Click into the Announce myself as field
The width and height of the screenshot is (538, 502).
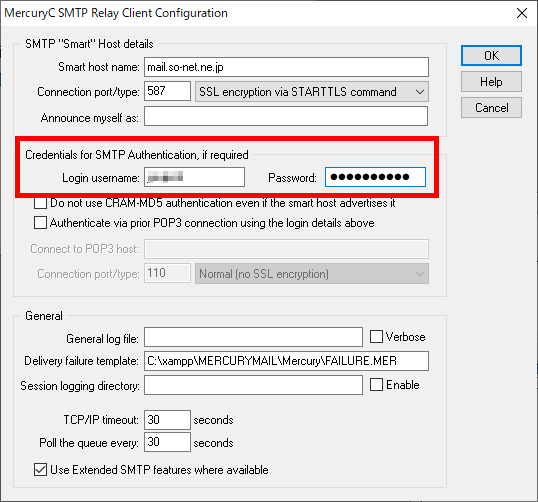click(286, 116)
